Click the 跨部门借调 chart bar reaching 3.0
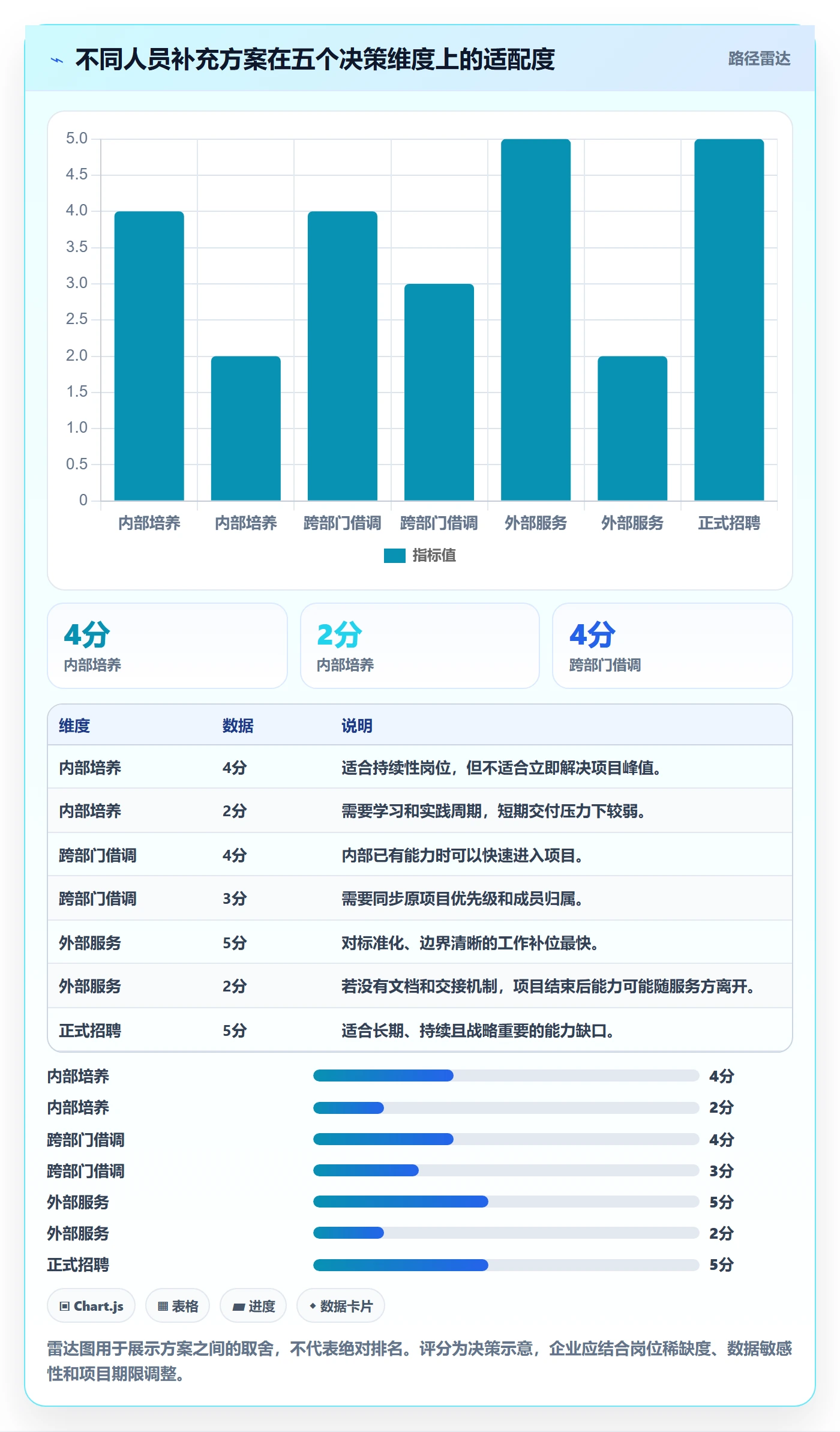This screenshot has height=1432, width=840. tap(439, 392)
